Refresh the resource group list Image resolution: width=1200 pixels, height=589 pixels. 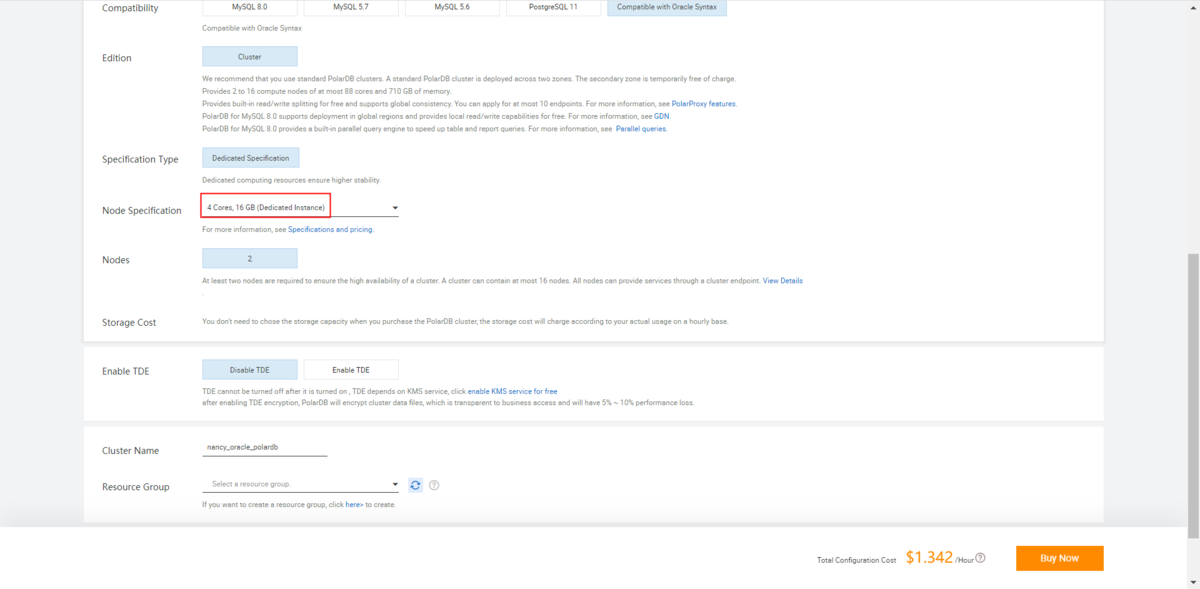coord(416,485)
